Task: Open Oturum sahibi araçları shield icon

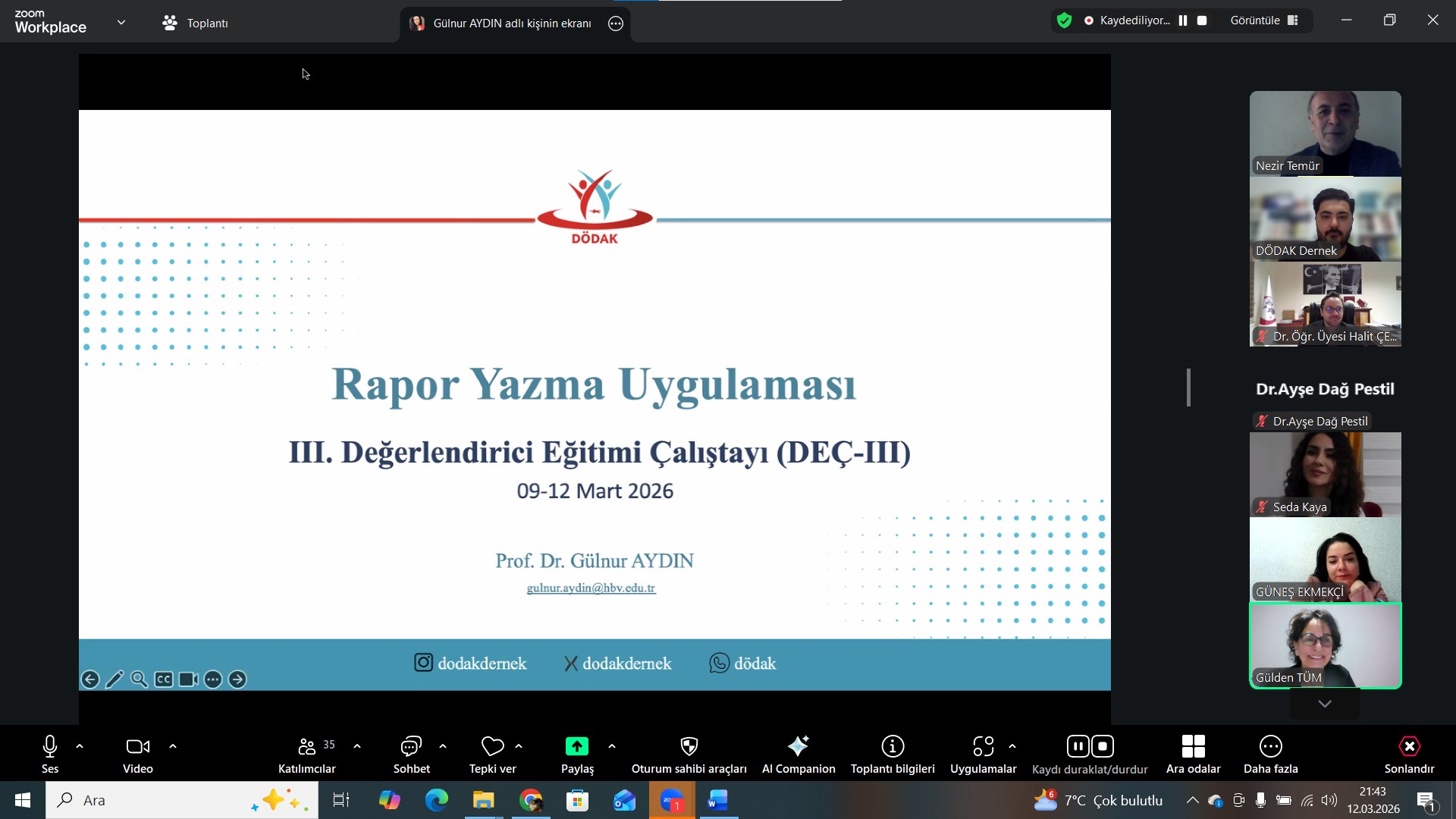Action: pos(689,747)
